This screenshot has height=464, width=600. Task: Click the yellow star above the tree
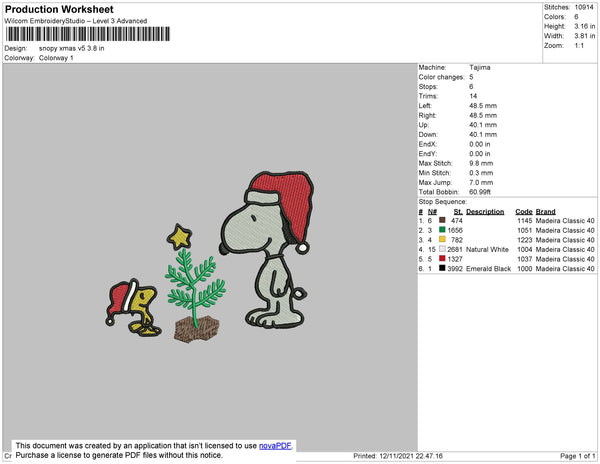179,237
